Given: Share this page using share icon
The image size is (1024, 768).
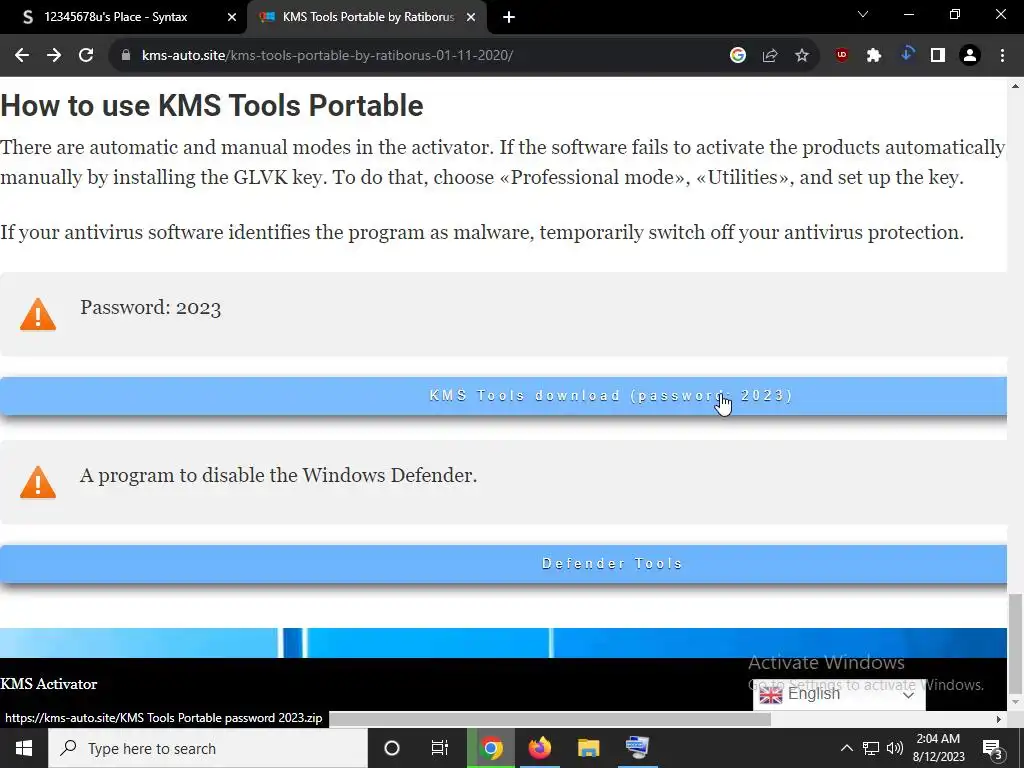Looking at the screenshot, I should click(x=770, y=56).
